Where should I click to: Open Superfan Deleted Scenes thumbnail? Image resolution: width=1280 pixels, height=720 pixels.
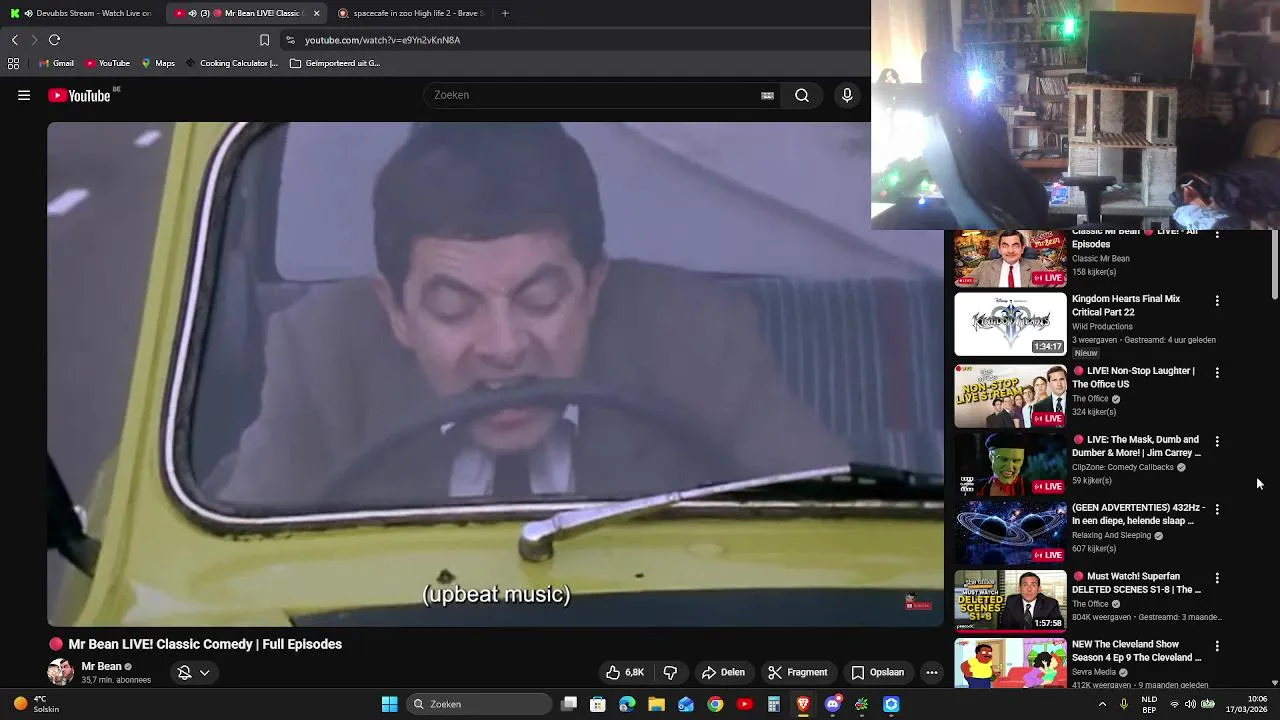pos(1010,601)
